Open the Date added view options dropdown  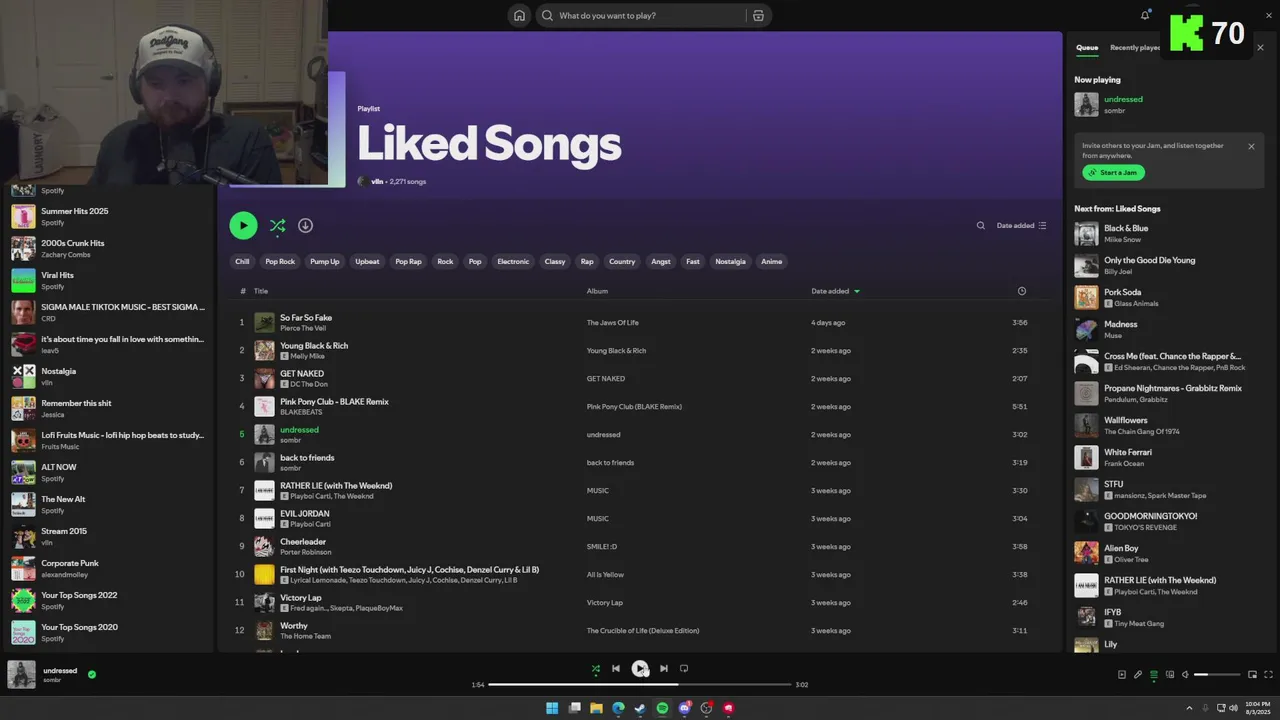(1021, 225)
